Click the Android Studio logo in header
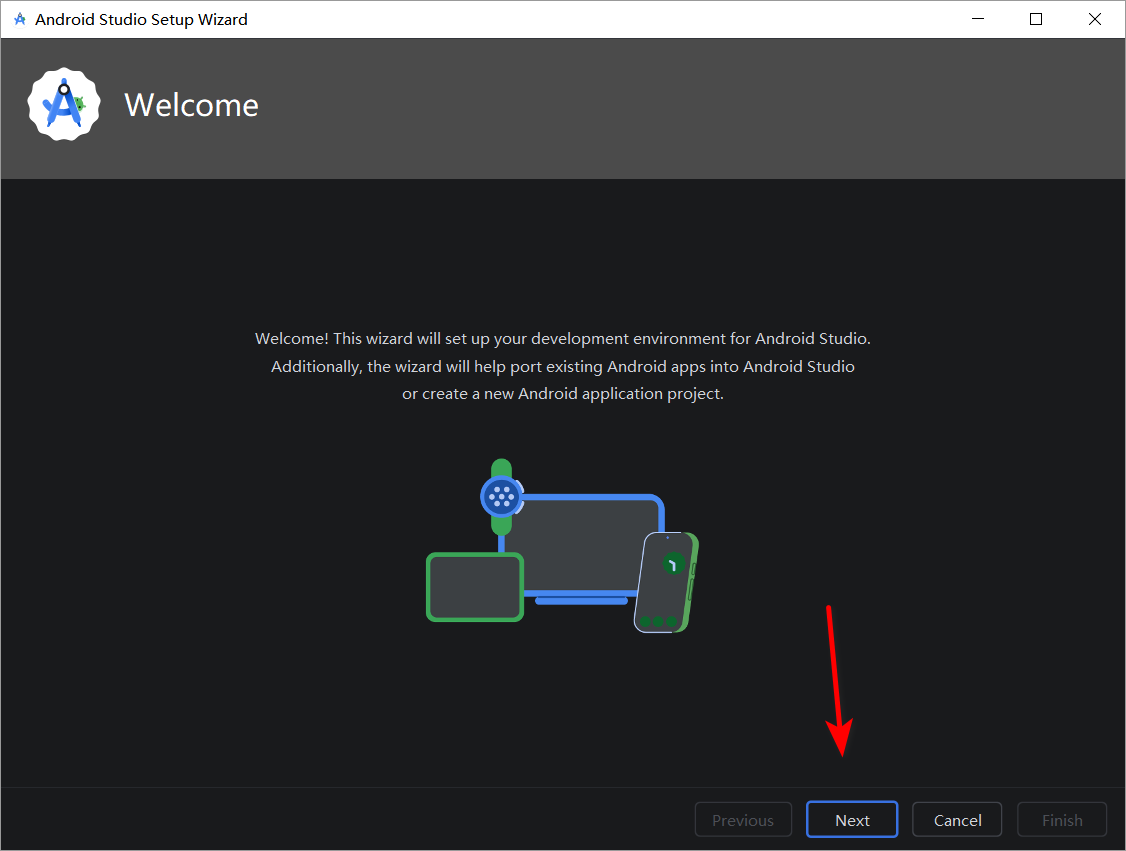The image size is (1126, 851). coord(64,105)
